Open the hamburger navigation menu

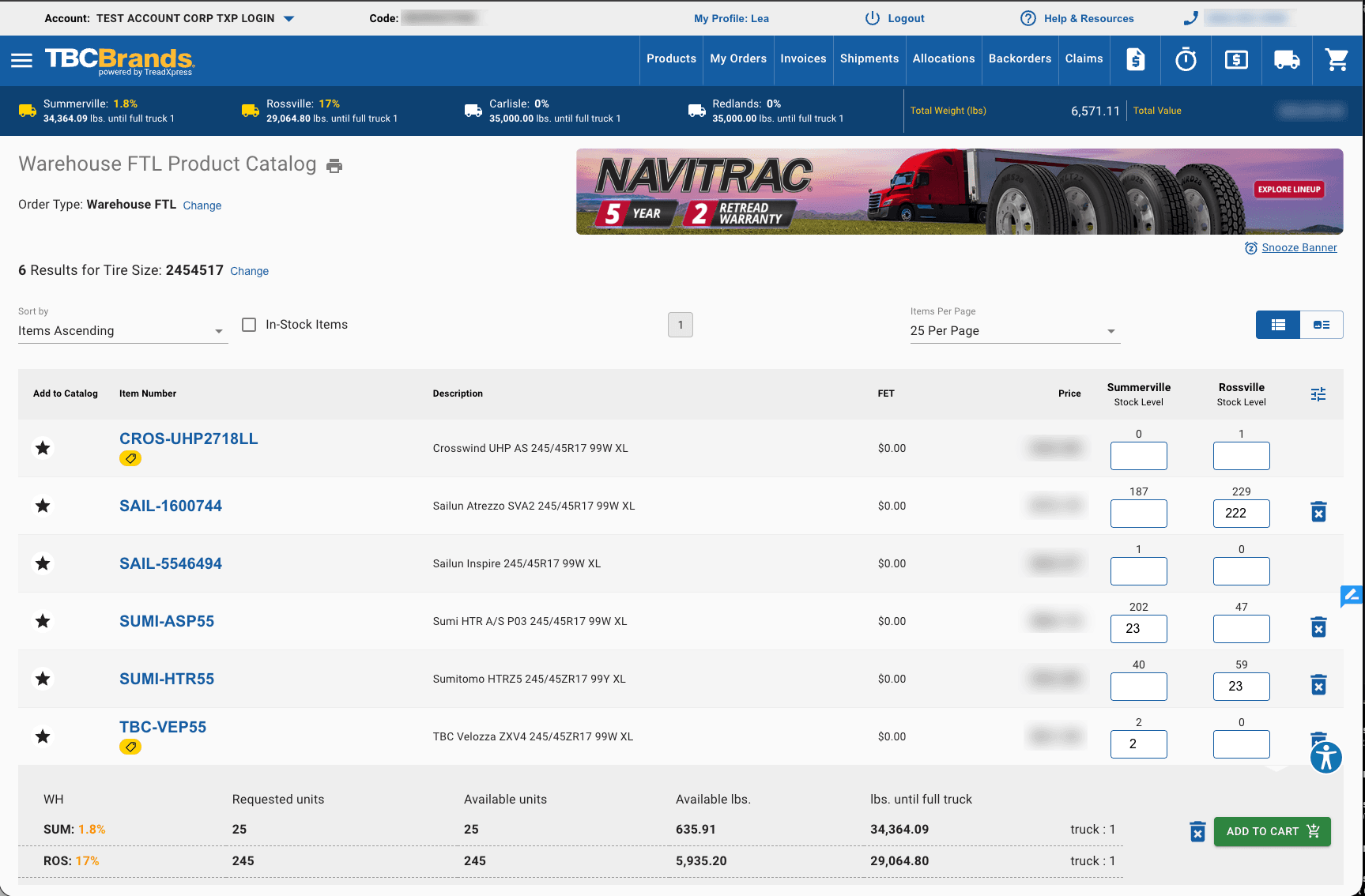(21, 60)
